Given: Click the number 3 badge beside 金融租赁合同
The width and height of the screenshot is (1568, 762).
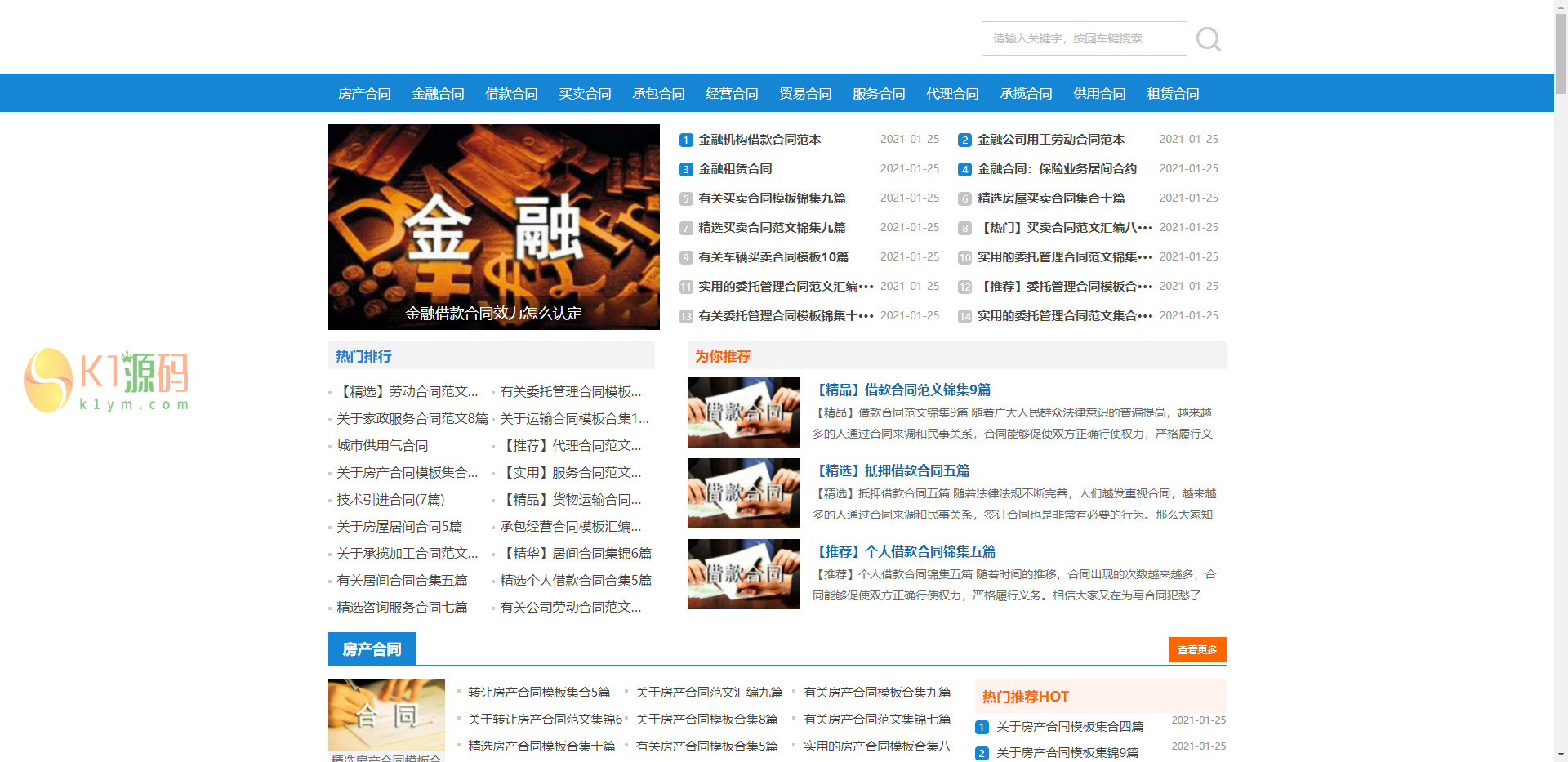Looking at the screenshot, I should coord(686,170).
